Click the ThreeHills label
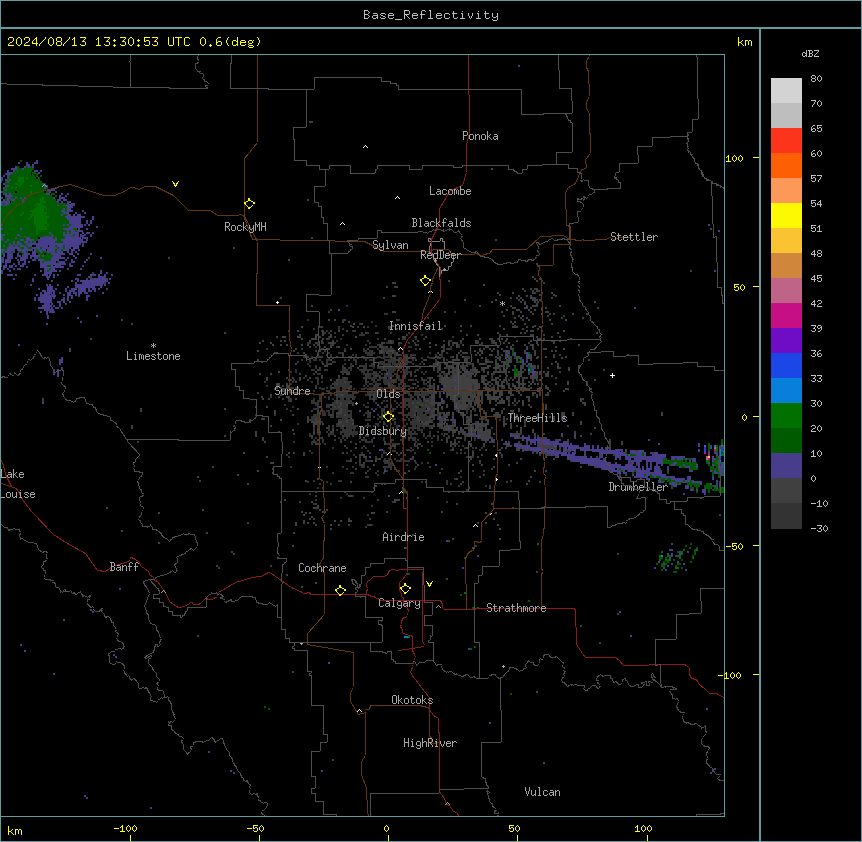Viewport: 862px width, 842px height. (537, 418)
